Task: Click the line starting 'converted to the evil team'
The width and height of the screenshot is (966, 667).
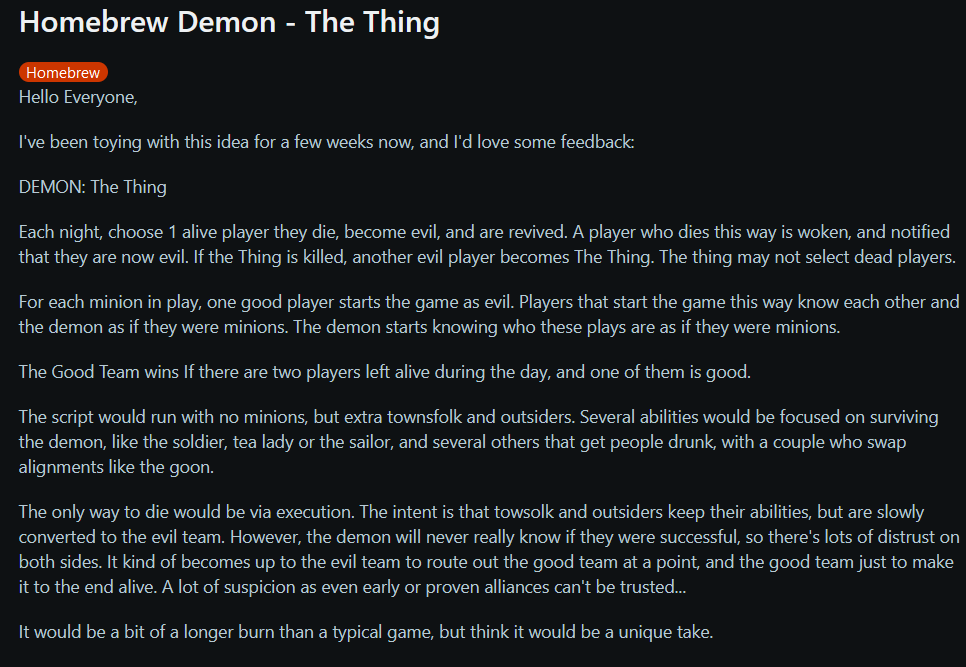Action: [x=489, y=537]
